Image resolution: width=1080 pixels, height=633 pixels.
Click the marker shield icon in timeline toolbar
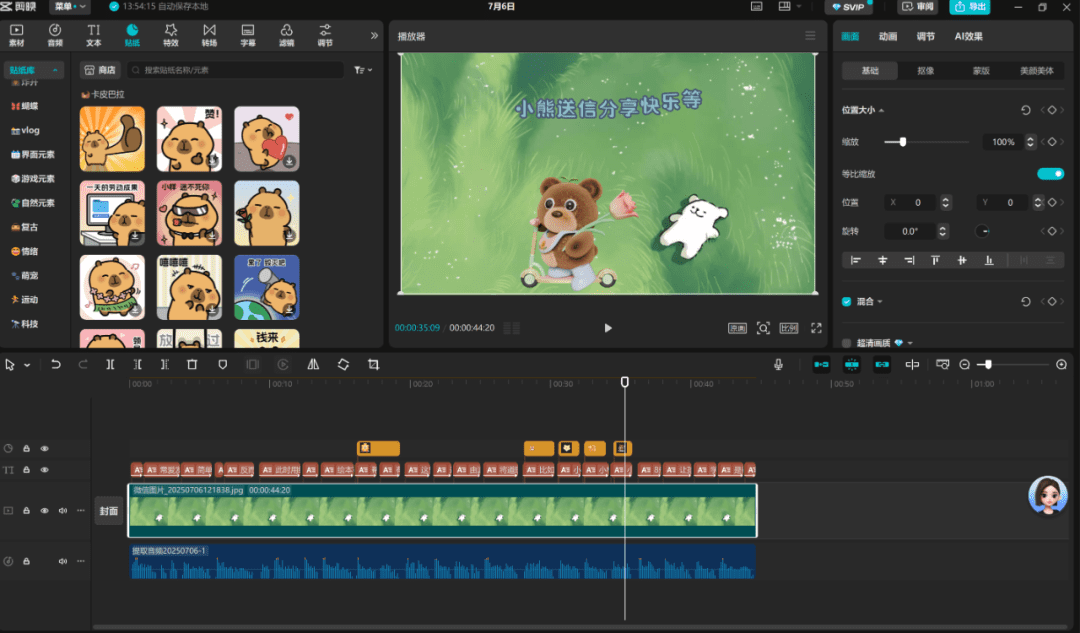(222, 364)
